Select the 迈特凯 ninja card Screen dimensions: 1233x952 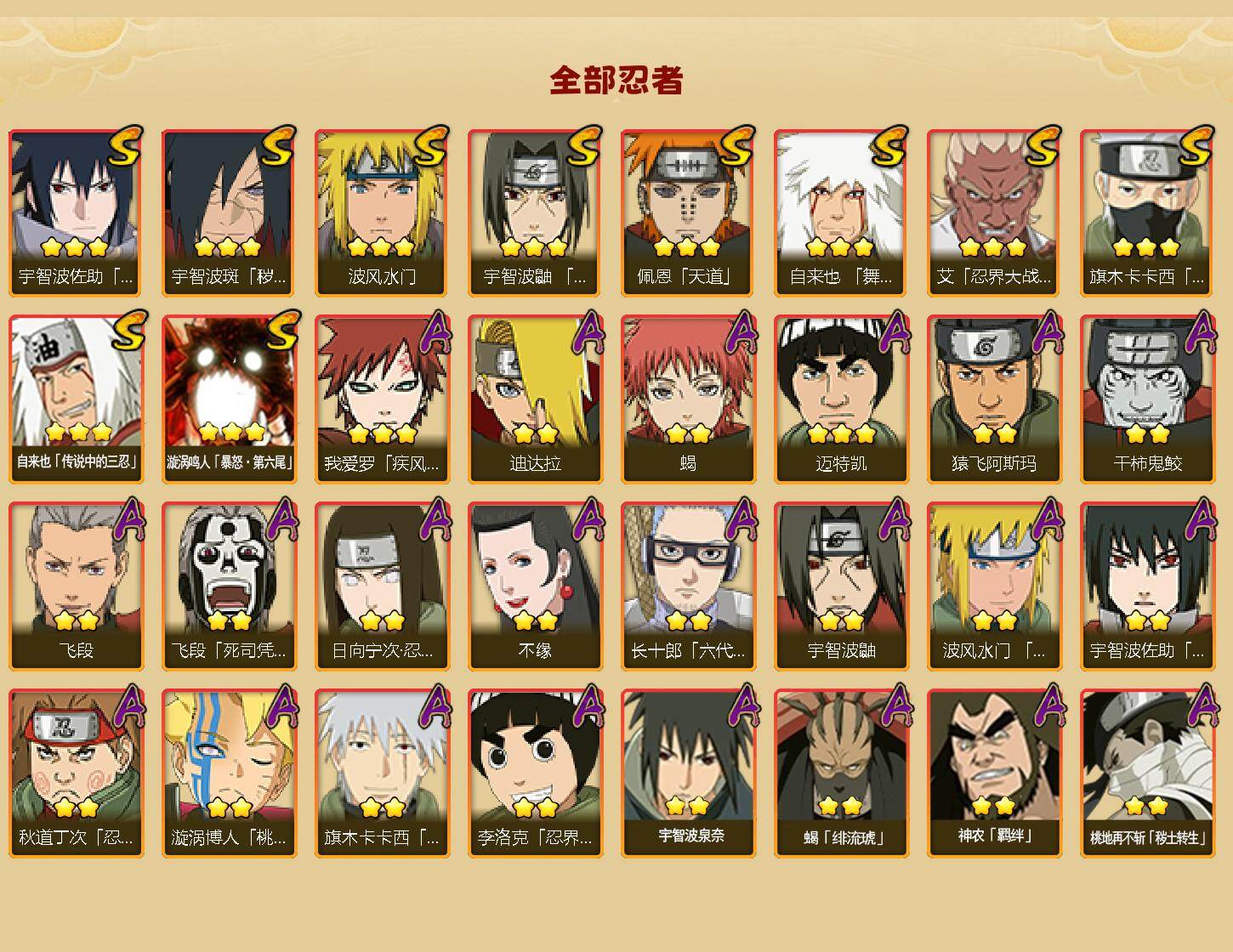click(841, 399)
